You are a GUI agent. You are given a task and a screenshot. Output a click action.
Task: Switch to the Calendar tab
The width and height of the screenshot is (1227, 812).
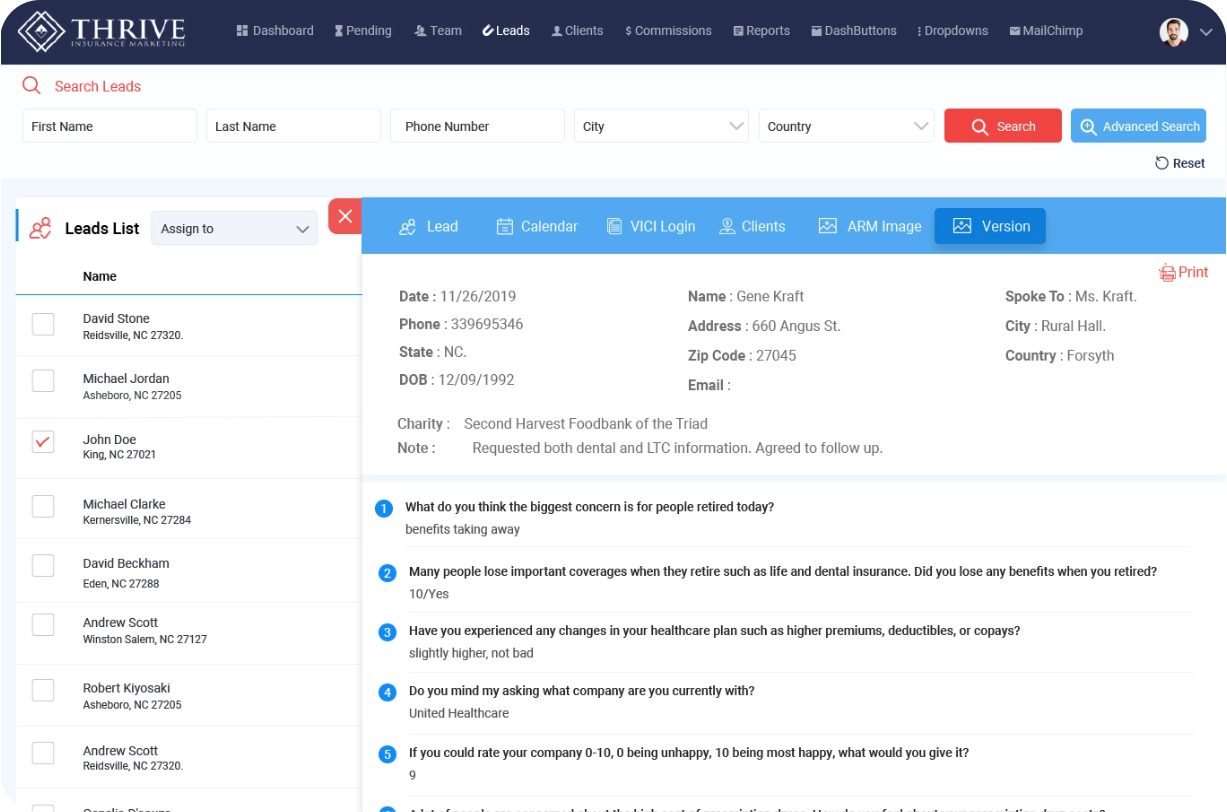[537, 226]
